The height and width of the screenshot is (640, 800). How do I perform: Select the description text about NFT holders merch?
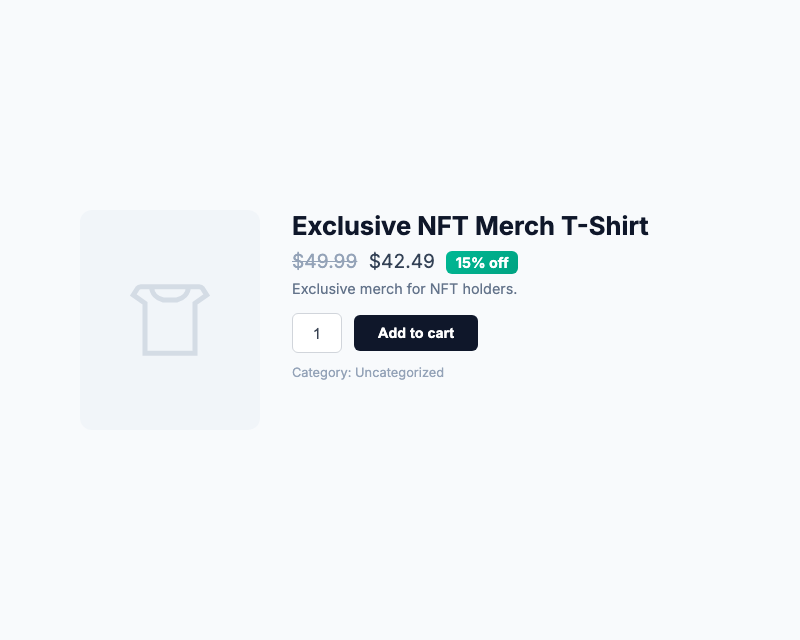tap(404, 289)
